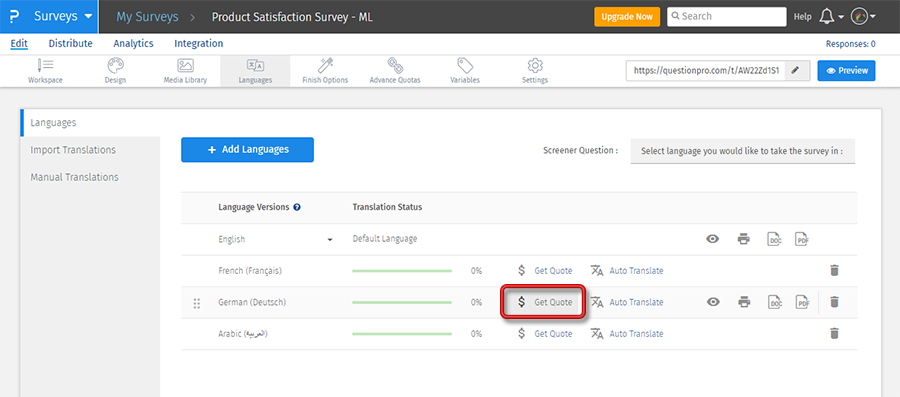Delete the Arabic language

(x=835, y=333)
